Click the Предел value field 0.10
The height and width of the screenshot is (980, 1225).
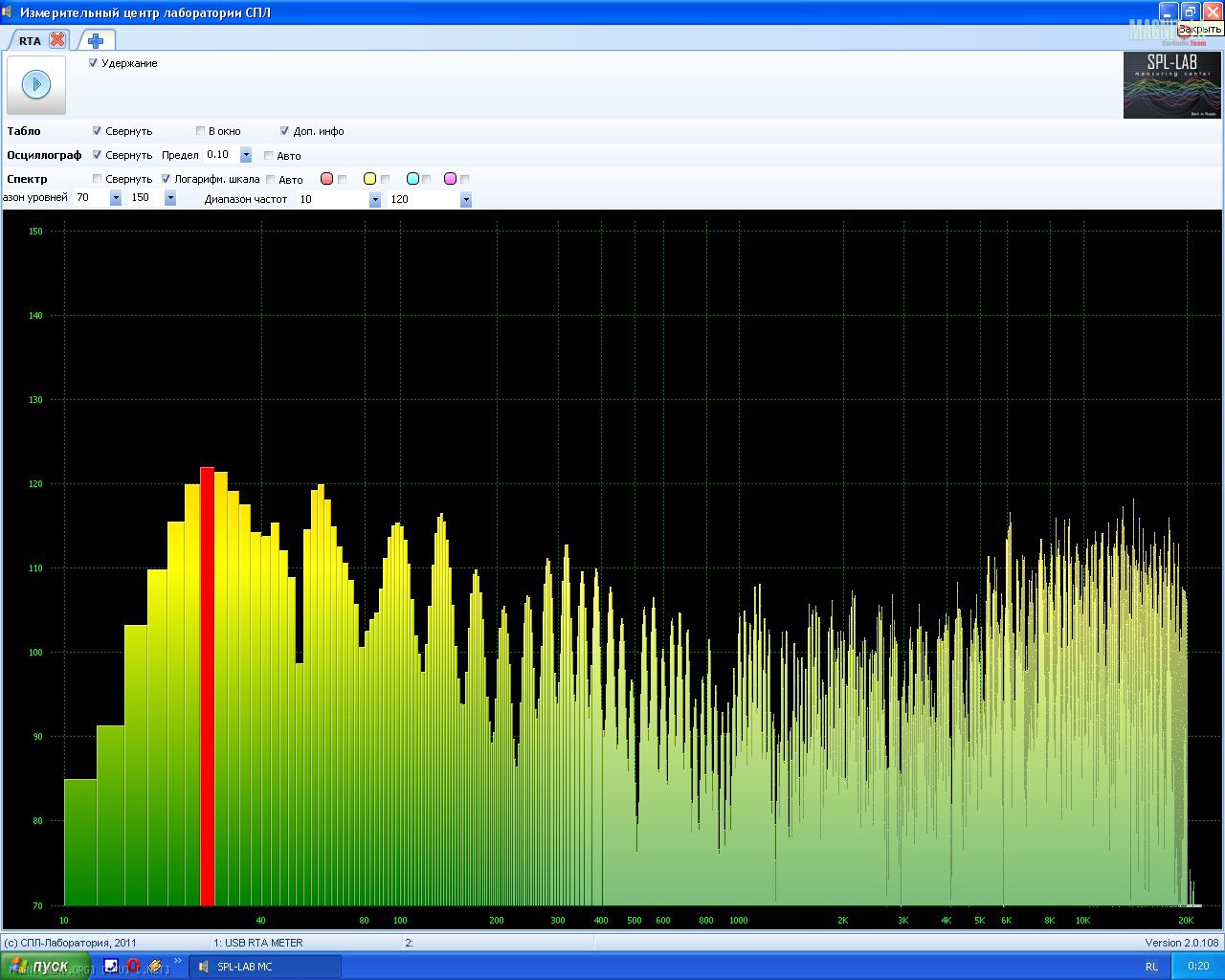(221, 155)
